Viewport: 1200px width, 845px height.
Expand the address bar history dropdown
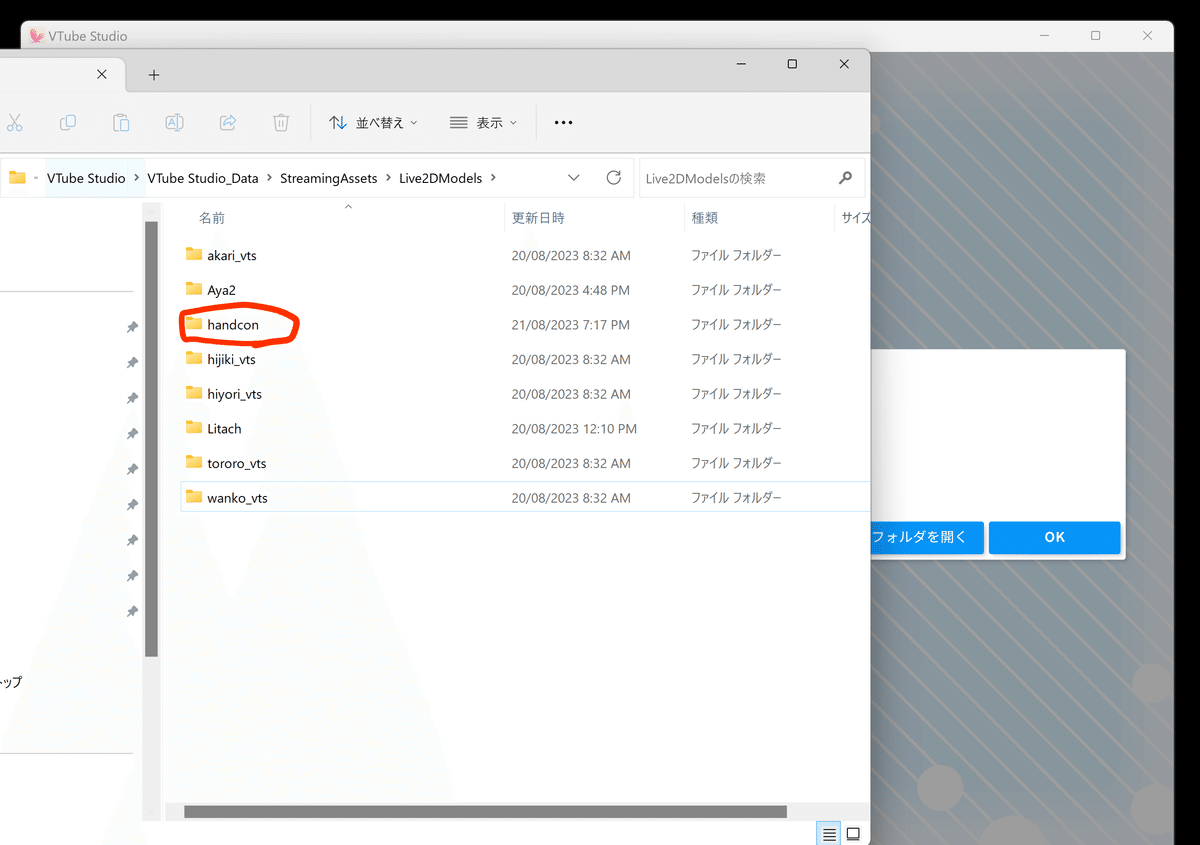click(574, 178)
